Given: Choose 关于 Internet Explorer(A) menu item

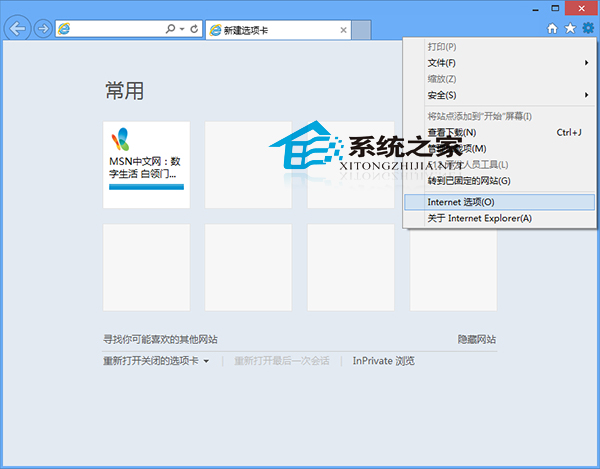Looking at the screenshot, I should tap(479, 218).
